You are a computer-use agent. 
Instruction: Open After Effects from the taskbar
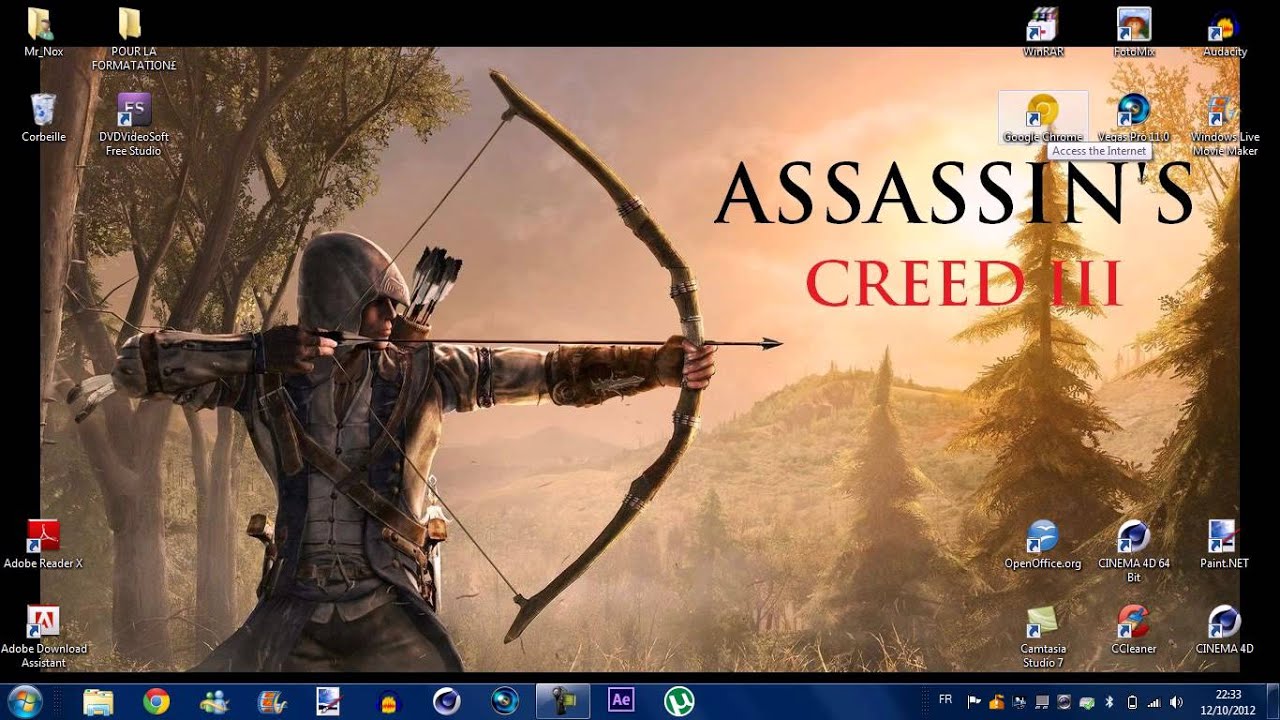[x=621, y=700]
